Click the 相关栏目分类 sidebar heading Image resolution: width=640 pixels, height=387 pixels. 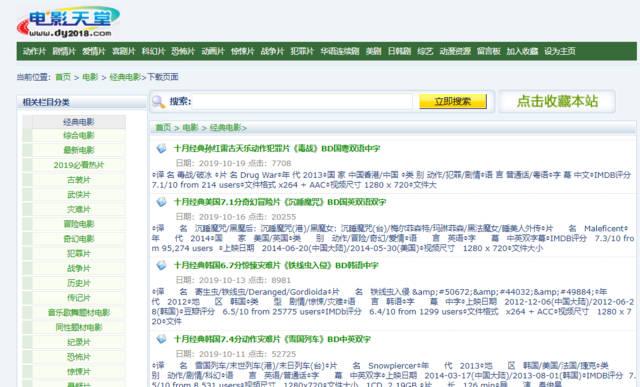(46, 102)
